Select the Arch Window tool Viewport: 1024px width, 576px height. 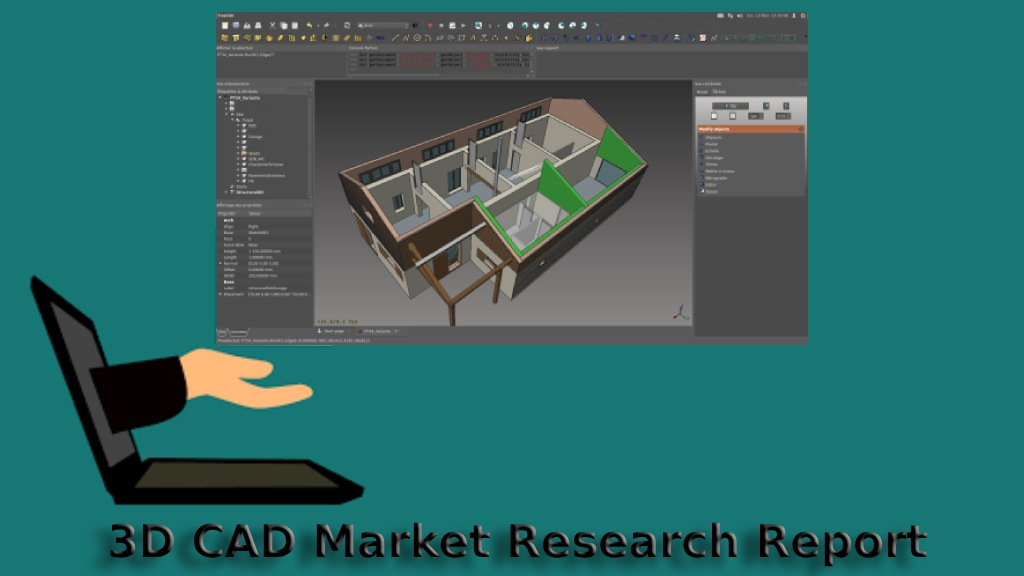[x=291, y=38]
